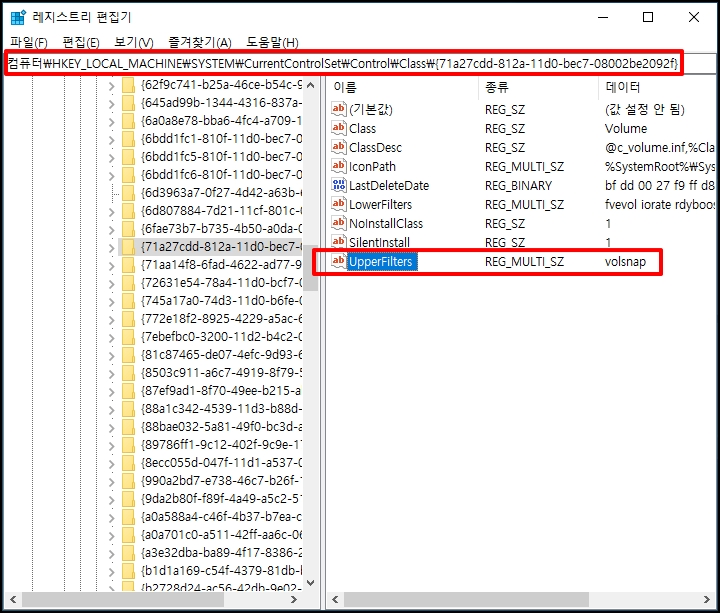Click the folder icon of {645ad99b-1344 key
Screen dimensions: 720x613
click(129, 103)
